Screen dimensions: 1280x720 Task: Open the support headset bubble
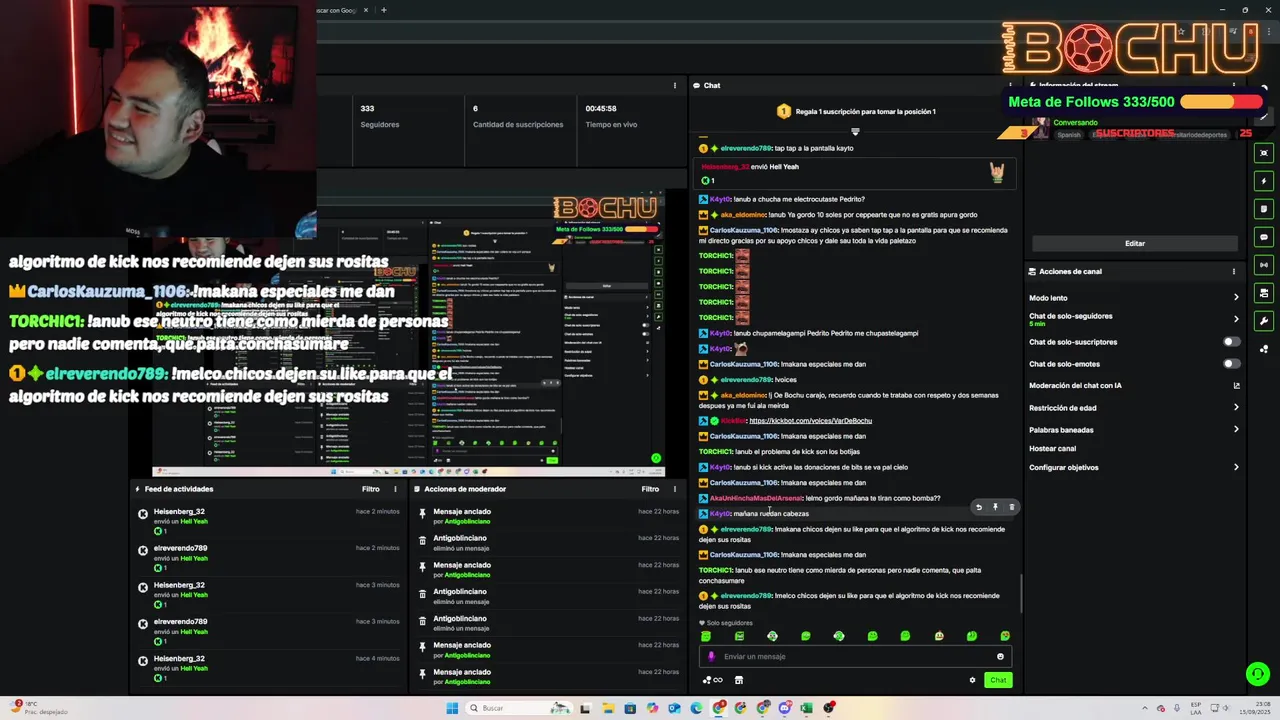click(x=1258, y=674)
